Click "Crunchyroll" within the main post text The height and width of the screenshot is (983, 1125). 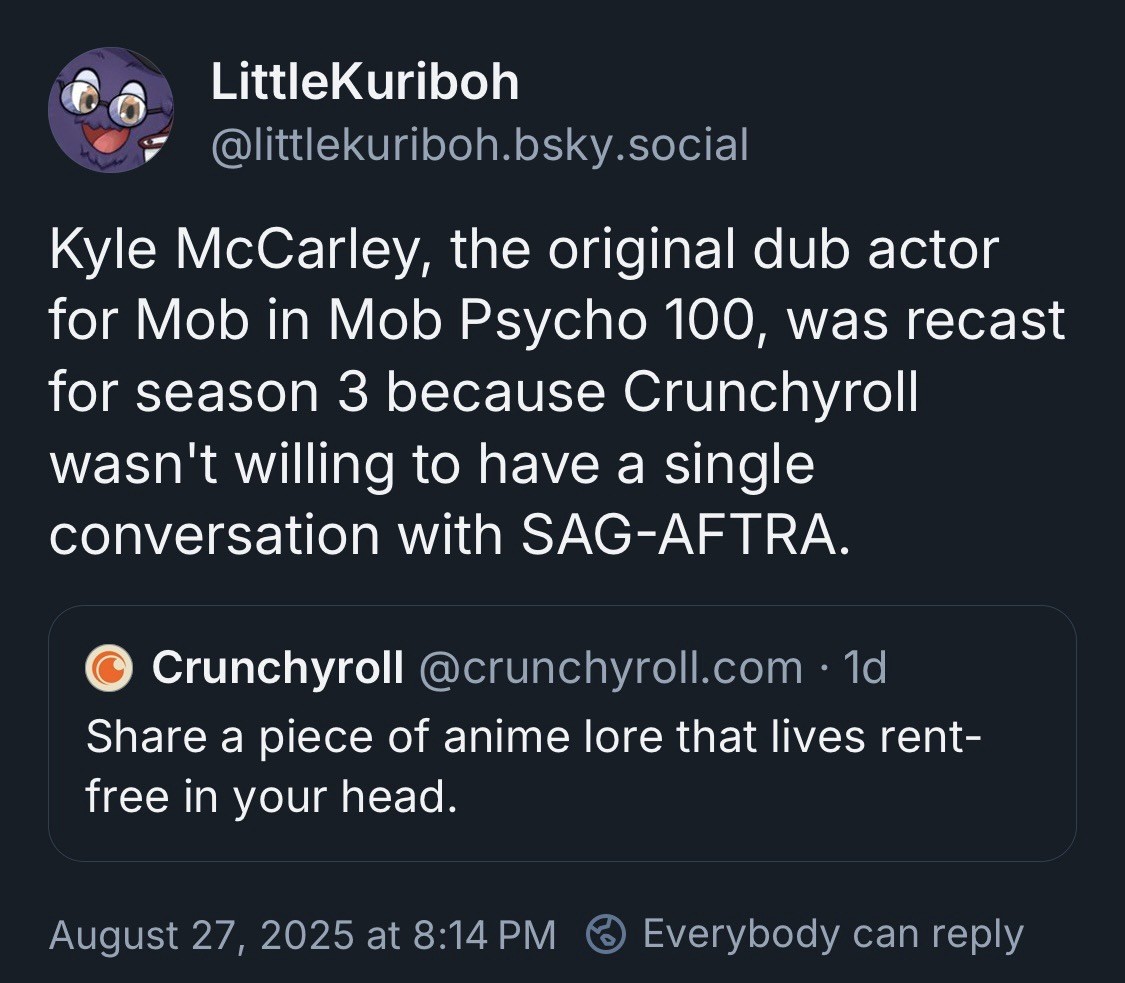[770, 393]
